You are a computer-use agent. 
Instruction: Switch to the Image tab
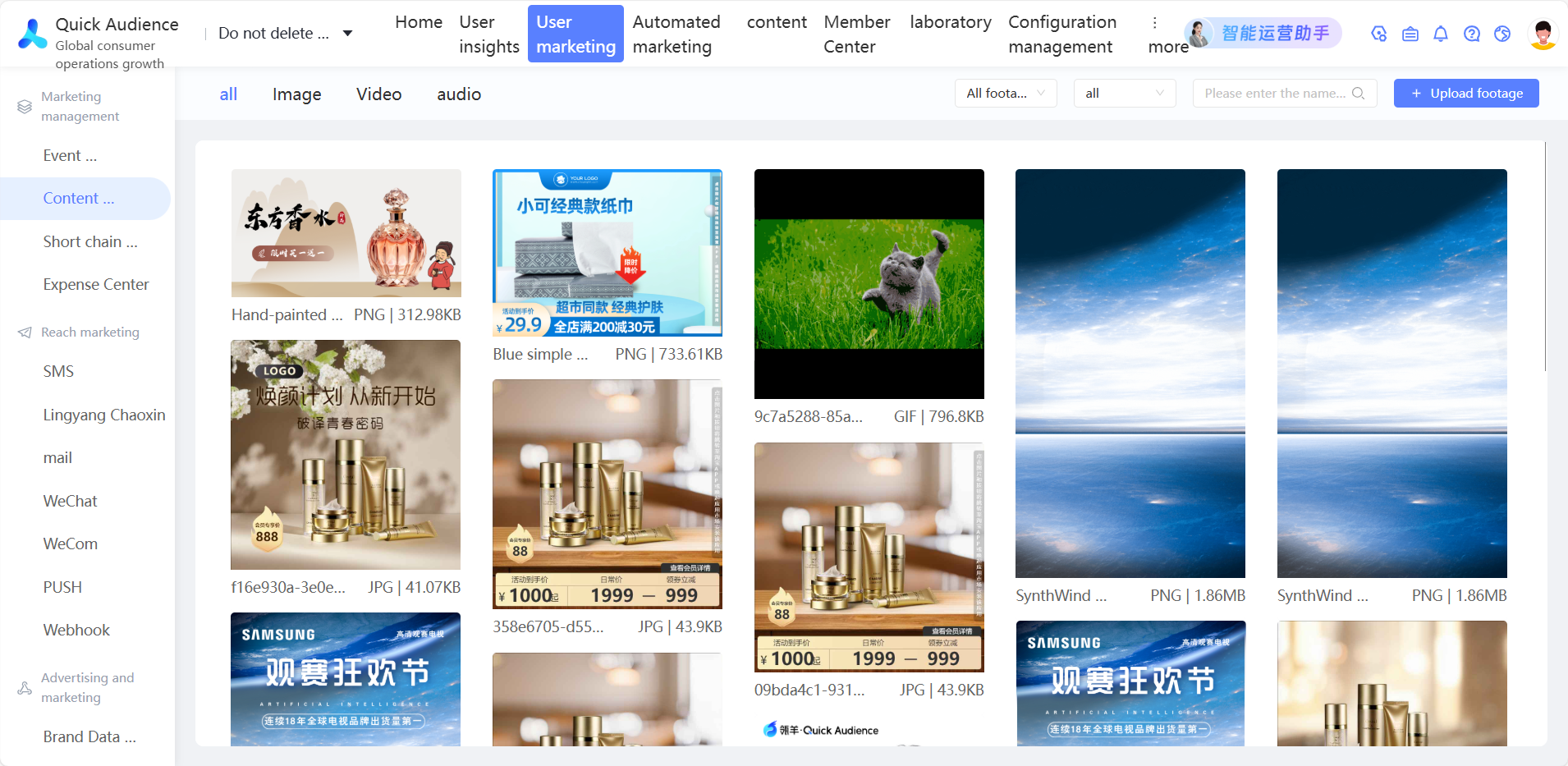click(296, 94)
